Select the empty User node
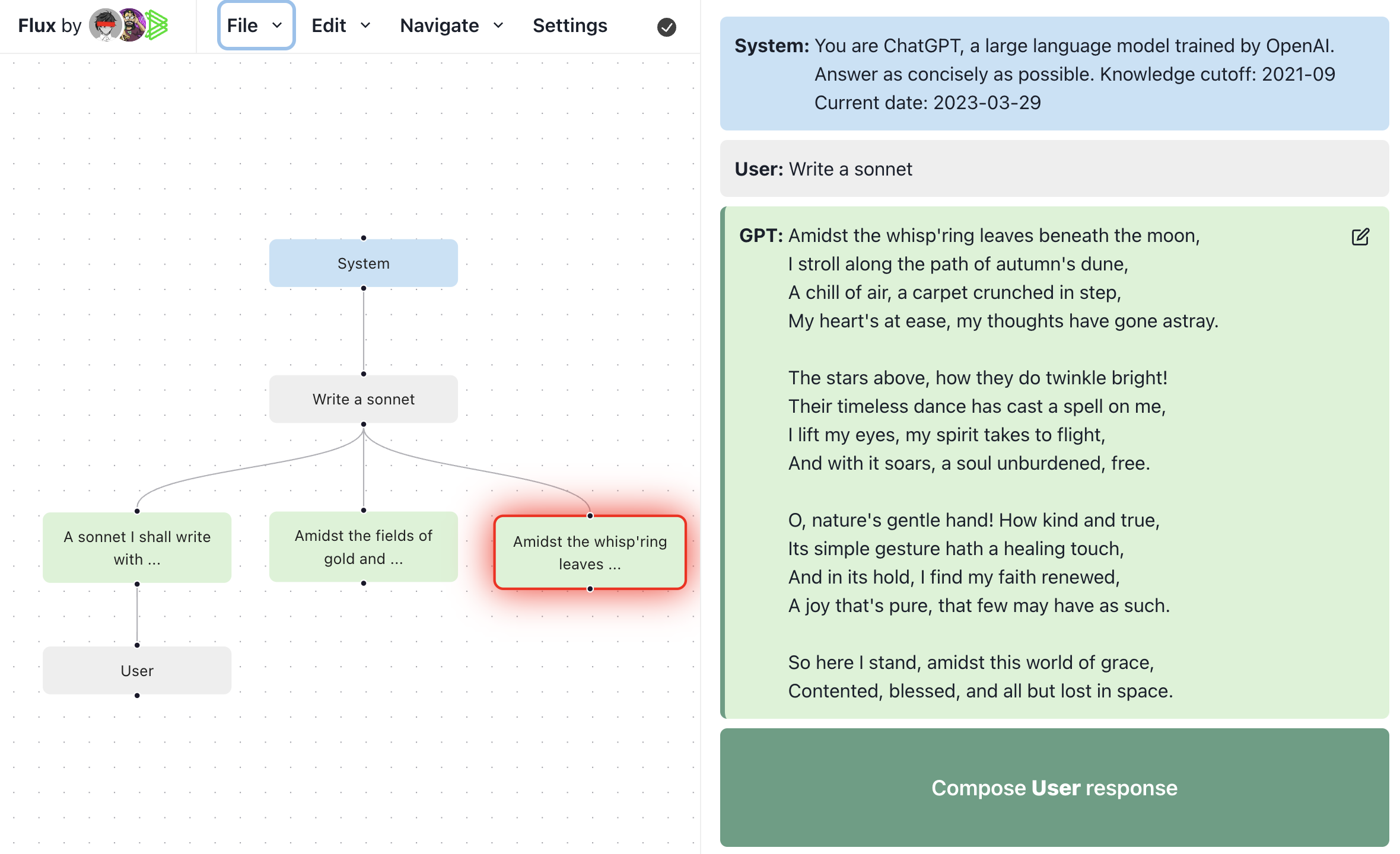This screenshot has height=854, width=1400. pyautogui.click(x=137, y=671)
